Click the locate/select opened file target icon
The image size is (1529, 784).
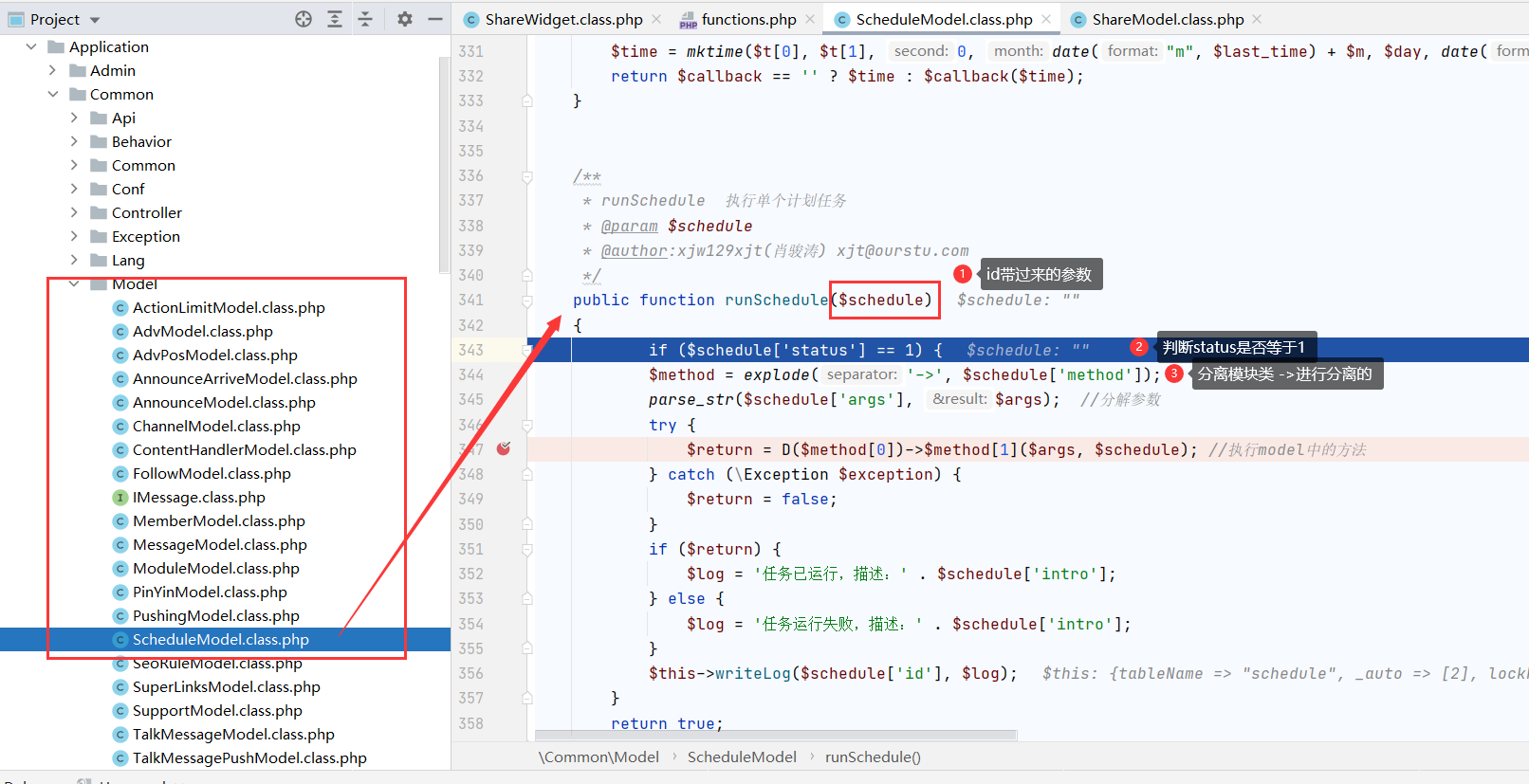pyautogui.click(x=304, y=19)
